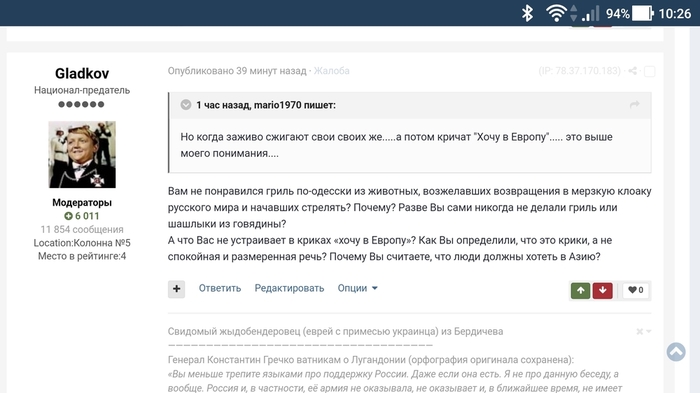Tap the battery indicator icon
This screenshot has width=700, height=393.
[x=643, y=13]
